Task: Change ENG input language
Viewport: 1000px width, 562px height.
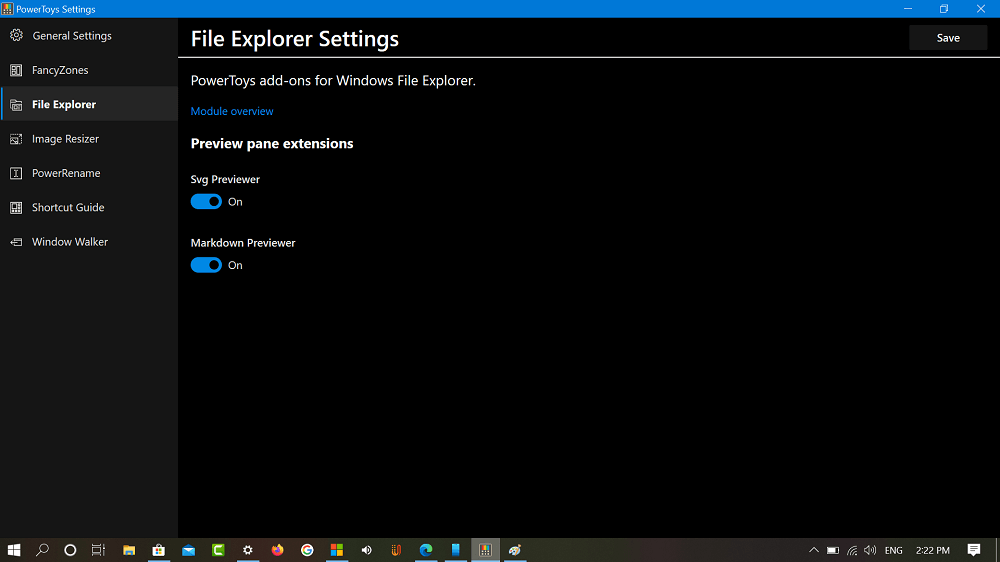Action: tap(893, 550)
